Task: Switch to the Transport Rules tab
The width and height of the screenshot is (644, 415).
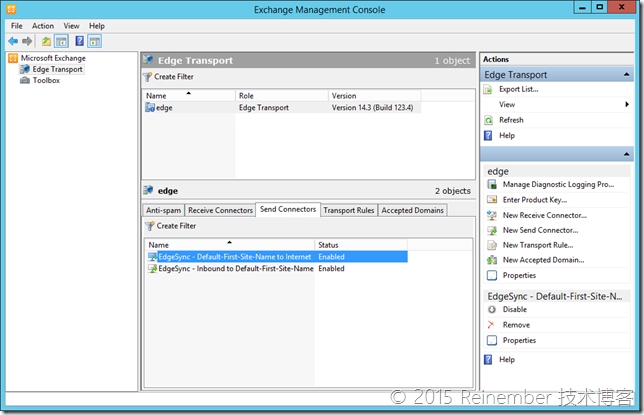Action: point(348,210)
